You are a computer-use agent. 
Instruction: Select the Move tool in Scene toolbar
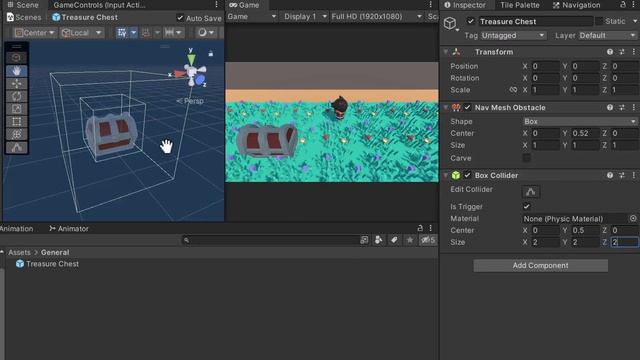pos(16,84)
